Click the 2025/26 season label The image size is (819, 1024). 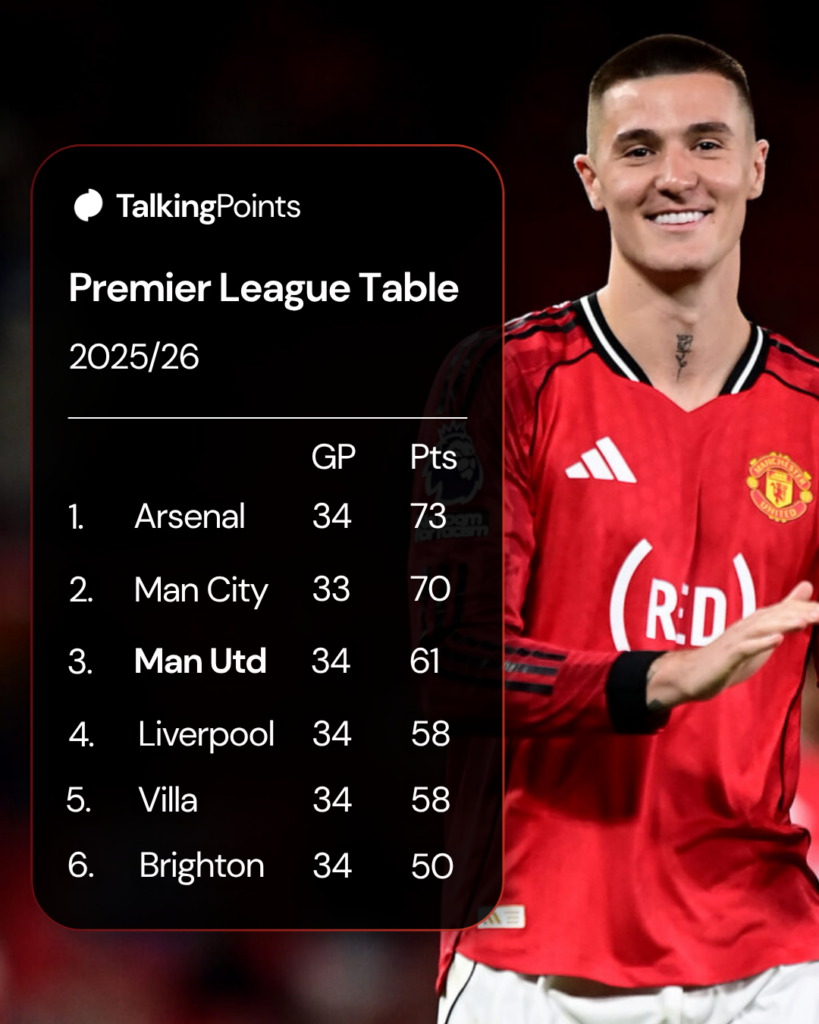tap(134, 358)
